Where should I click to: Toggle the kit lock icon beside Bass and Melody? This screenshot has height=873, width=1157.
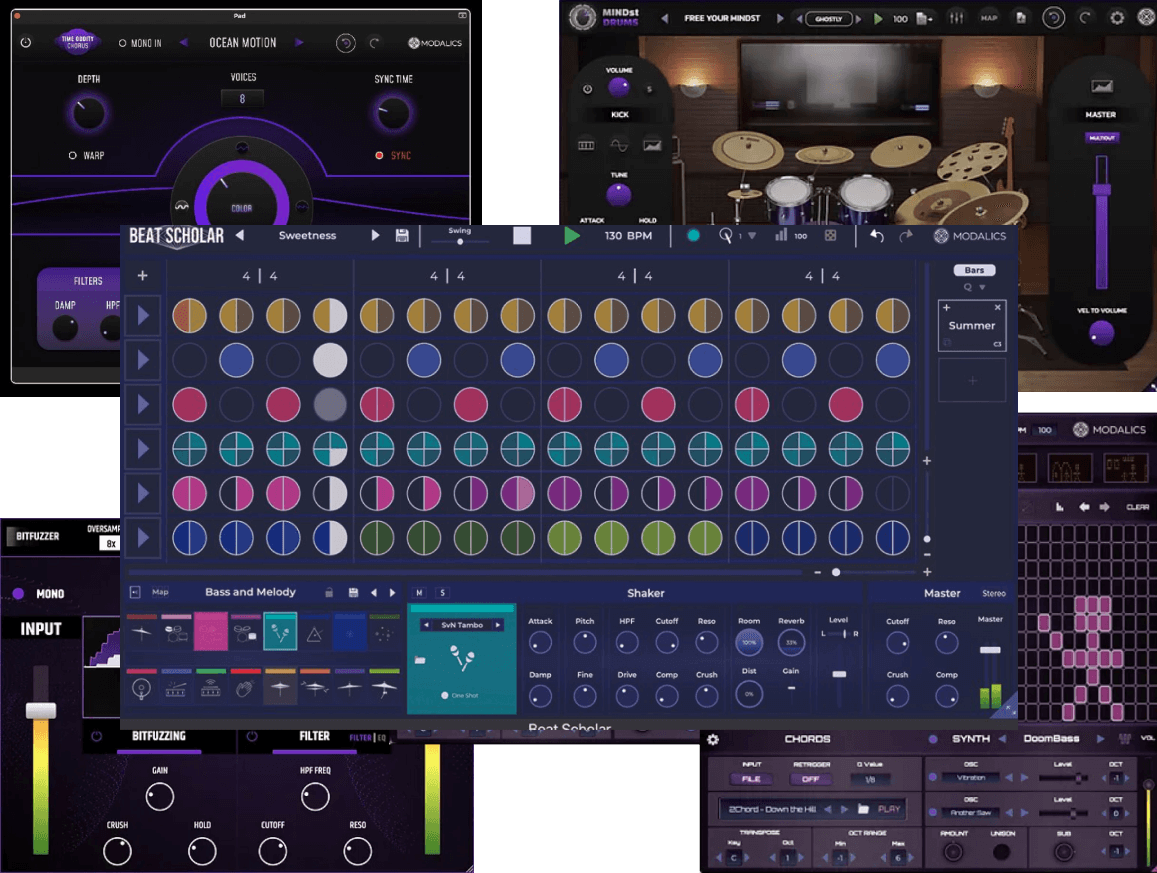point(329,593)
